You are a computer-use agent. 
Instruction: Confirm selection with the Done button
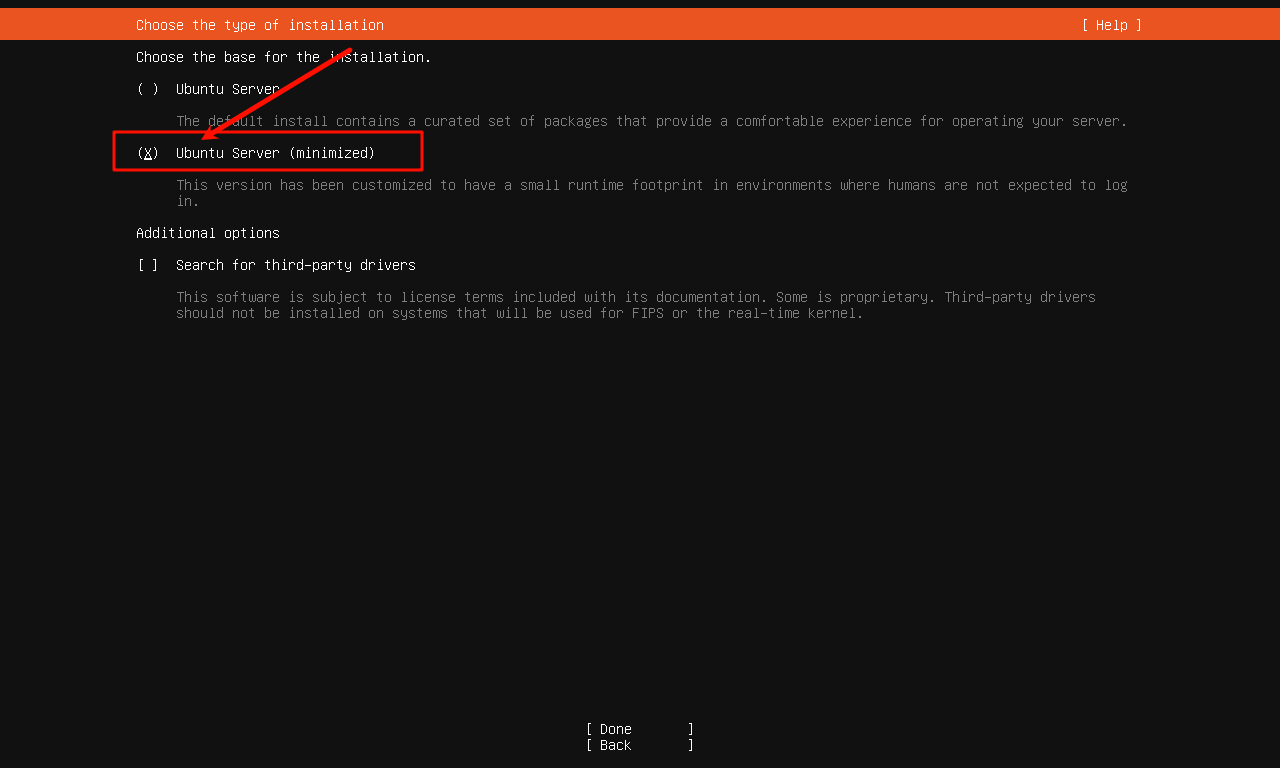(640, 729)
